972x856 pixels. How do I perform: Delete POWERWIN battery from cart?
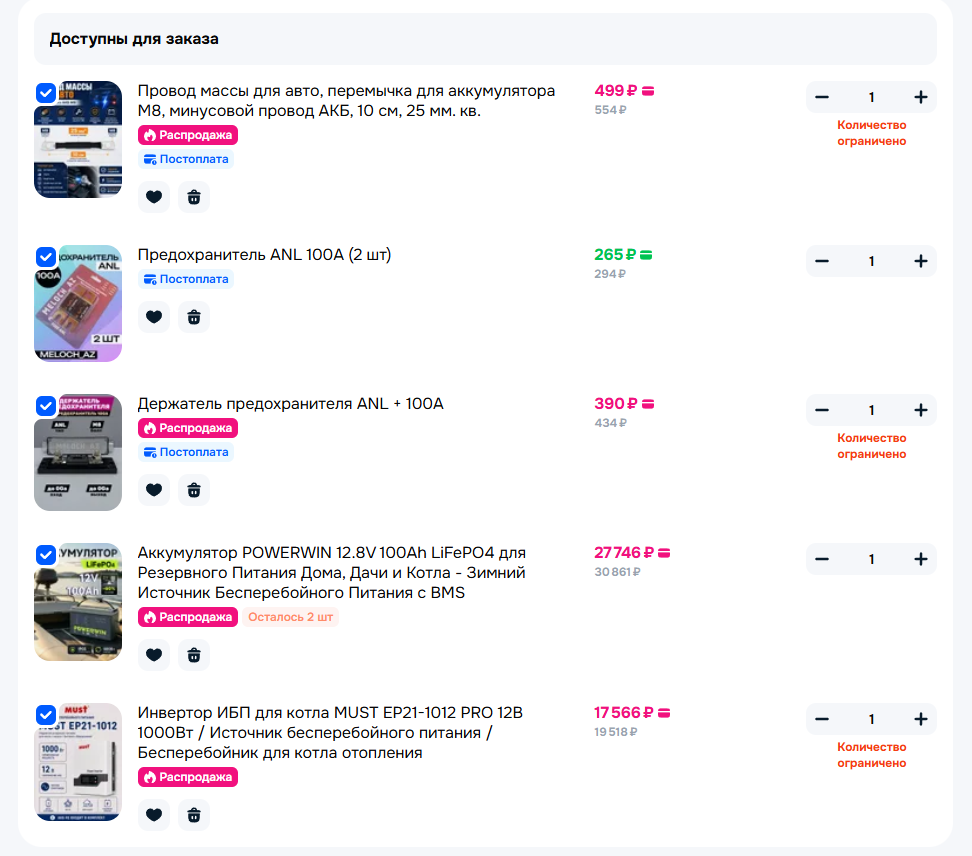pyautogui.click(x=194, y=655)
